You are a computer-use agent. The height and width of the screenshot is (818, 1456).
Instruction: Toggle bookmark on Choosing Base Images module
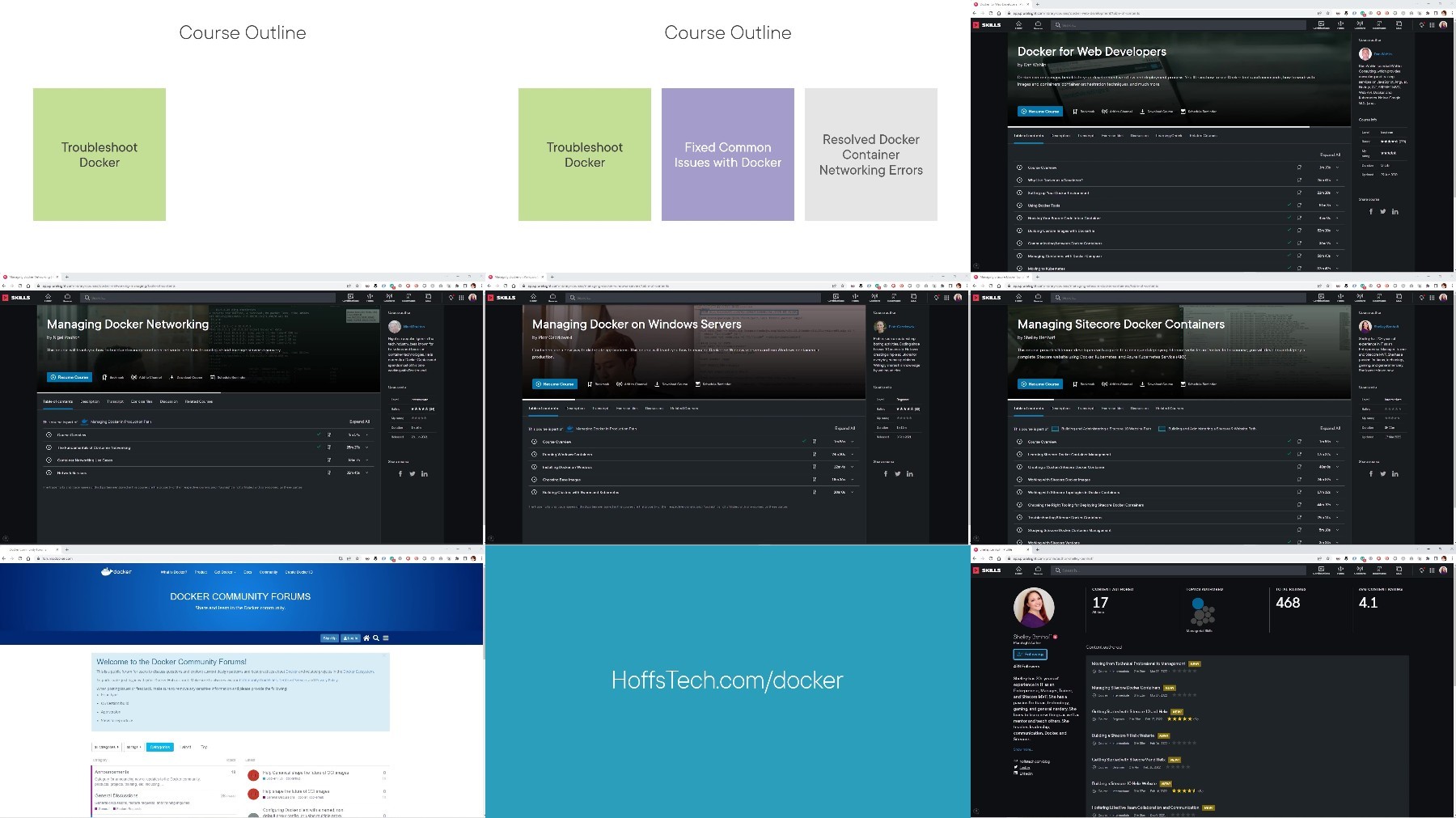(815, 480)
